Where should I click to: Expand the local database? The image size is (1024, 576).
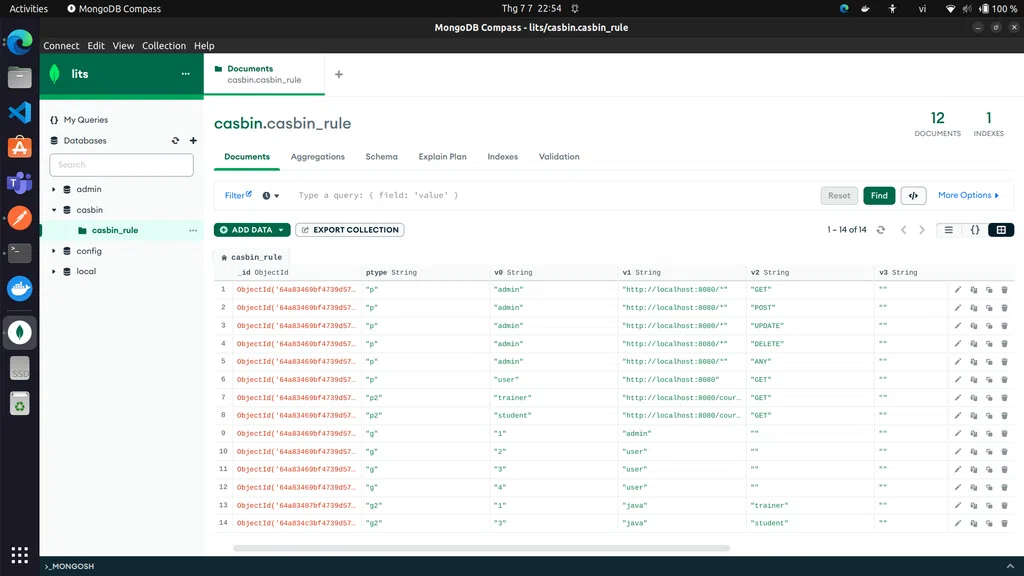(x=54, y=272)
